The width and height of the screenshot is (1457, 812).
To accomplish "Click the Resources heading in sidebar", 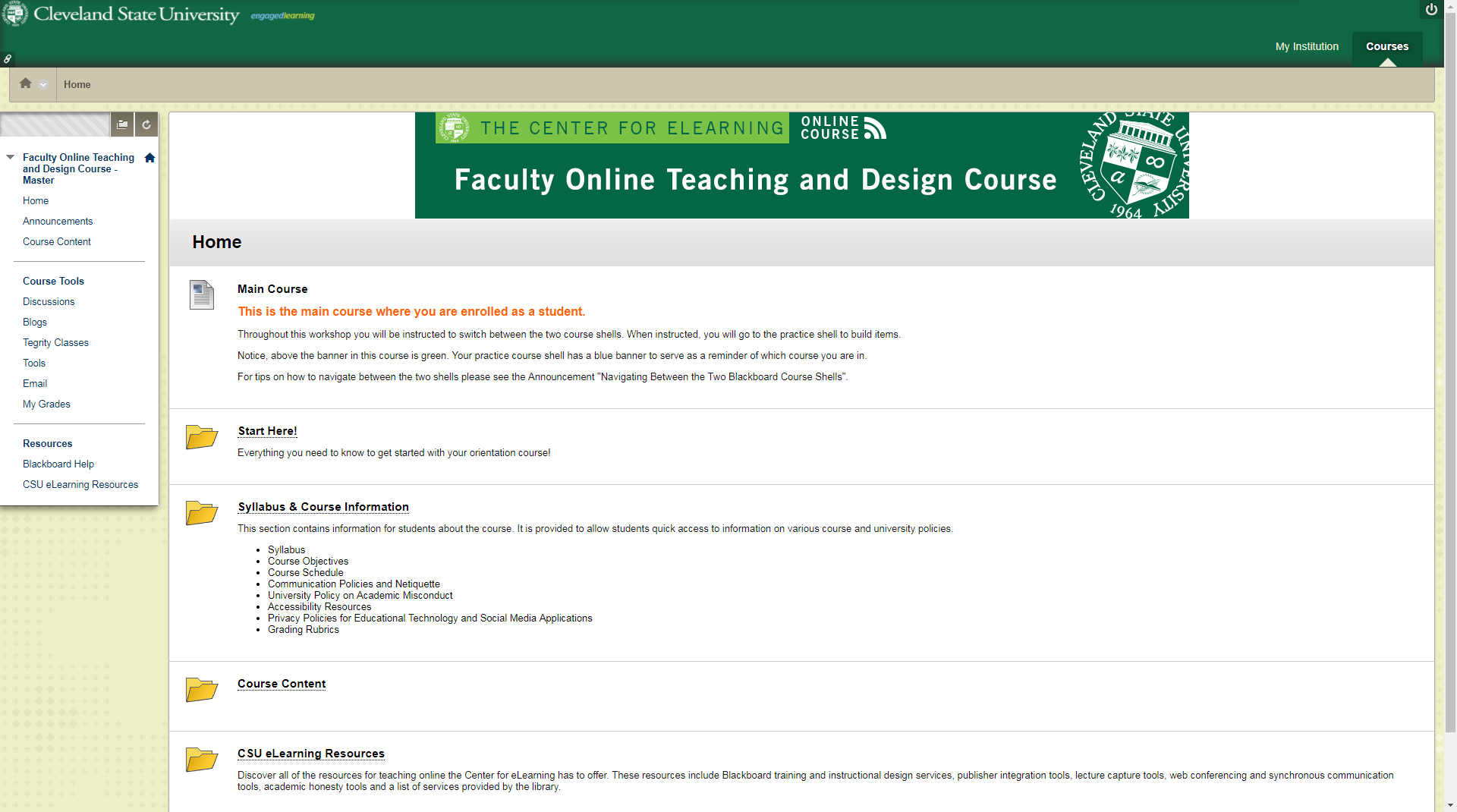I will coord(48,443).
